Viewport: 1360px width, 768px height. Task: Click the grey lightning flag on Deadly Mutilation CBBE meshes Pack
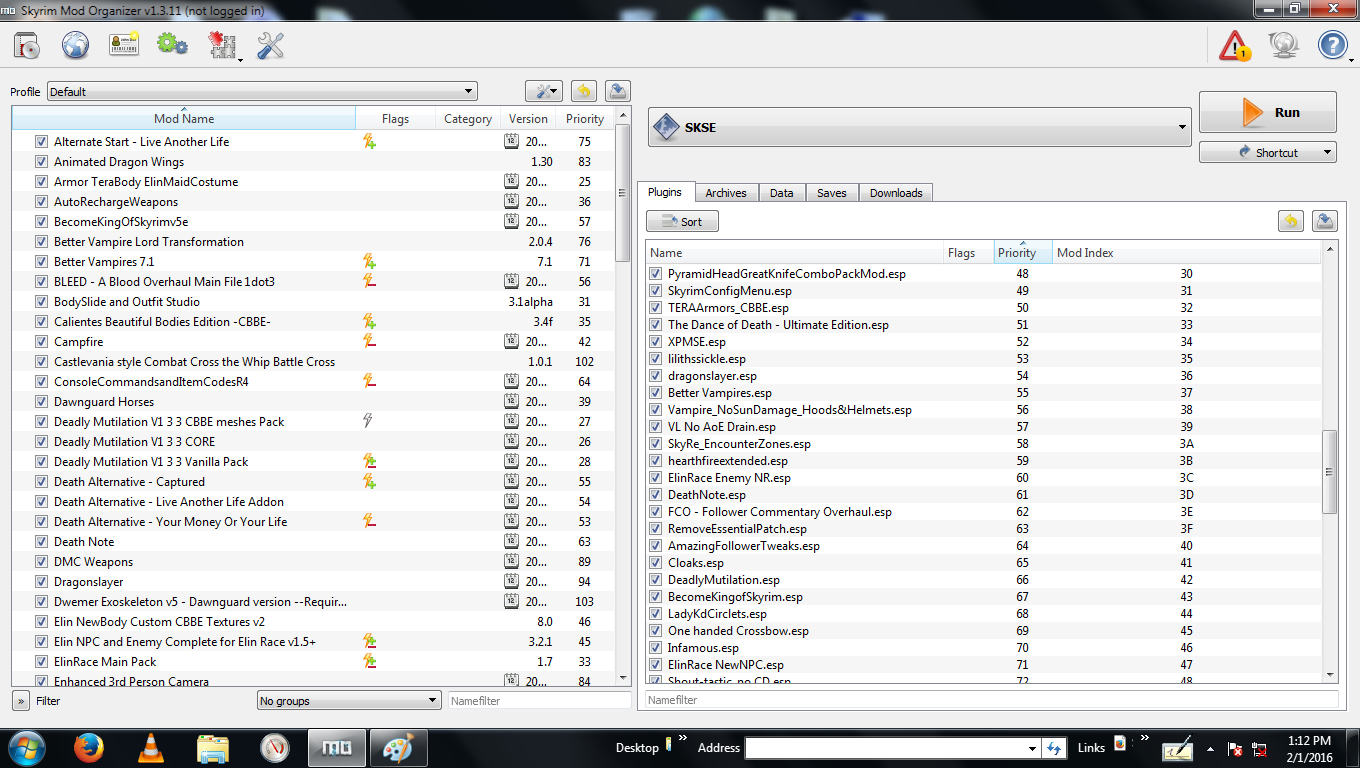368,422
